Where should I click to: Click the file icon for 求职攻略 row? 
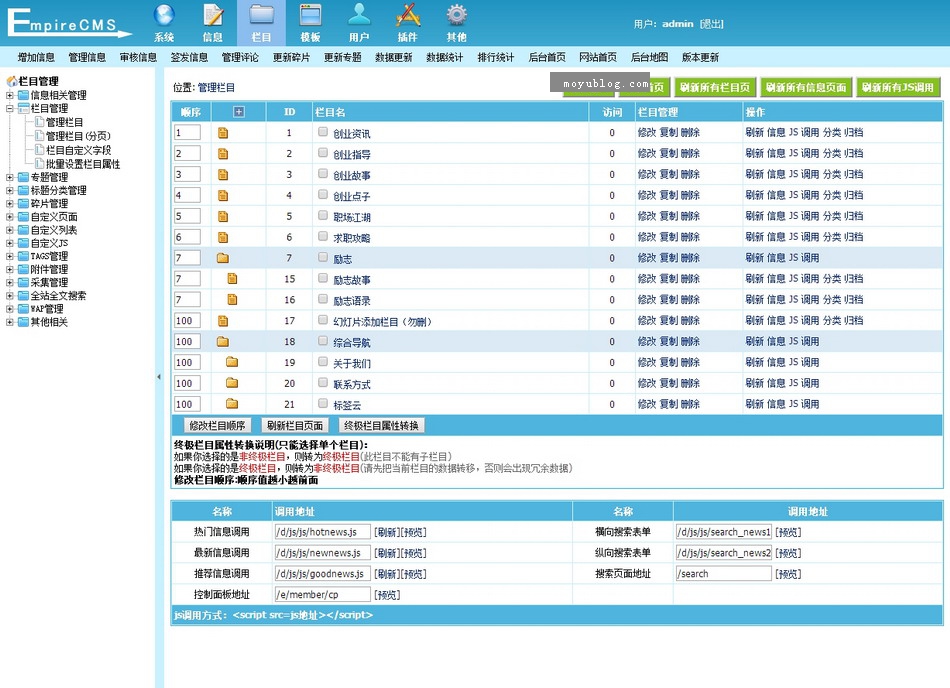click(x=223, y=237)
